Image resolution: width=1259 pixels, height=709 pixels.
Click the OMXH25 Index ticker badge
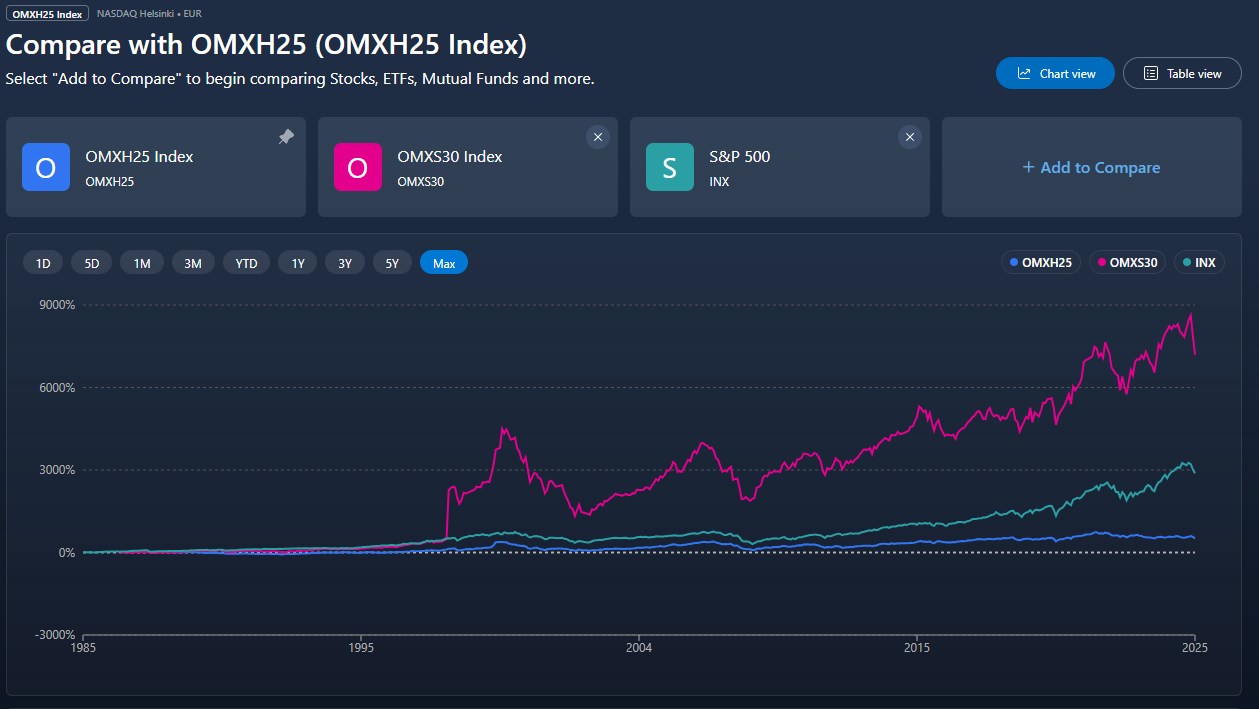point(46,13)
